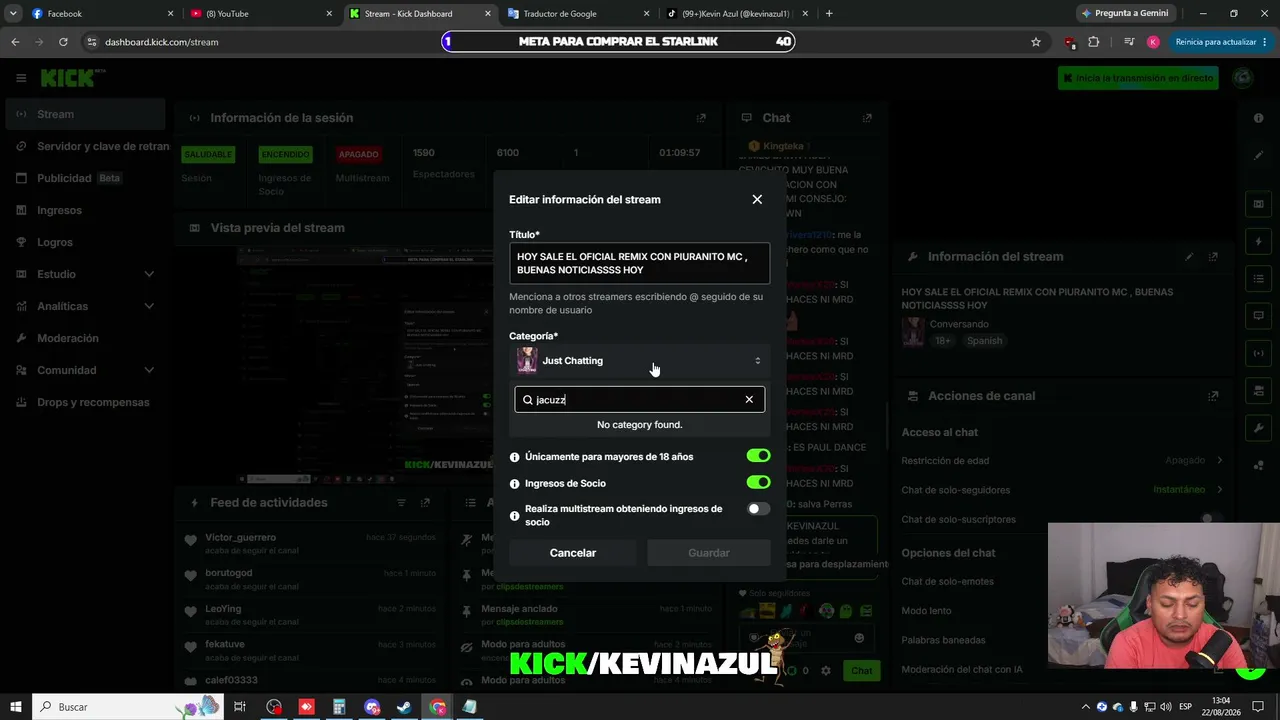
Task: Reload the page
Action: pyautogui.click(x=63, y=42)
